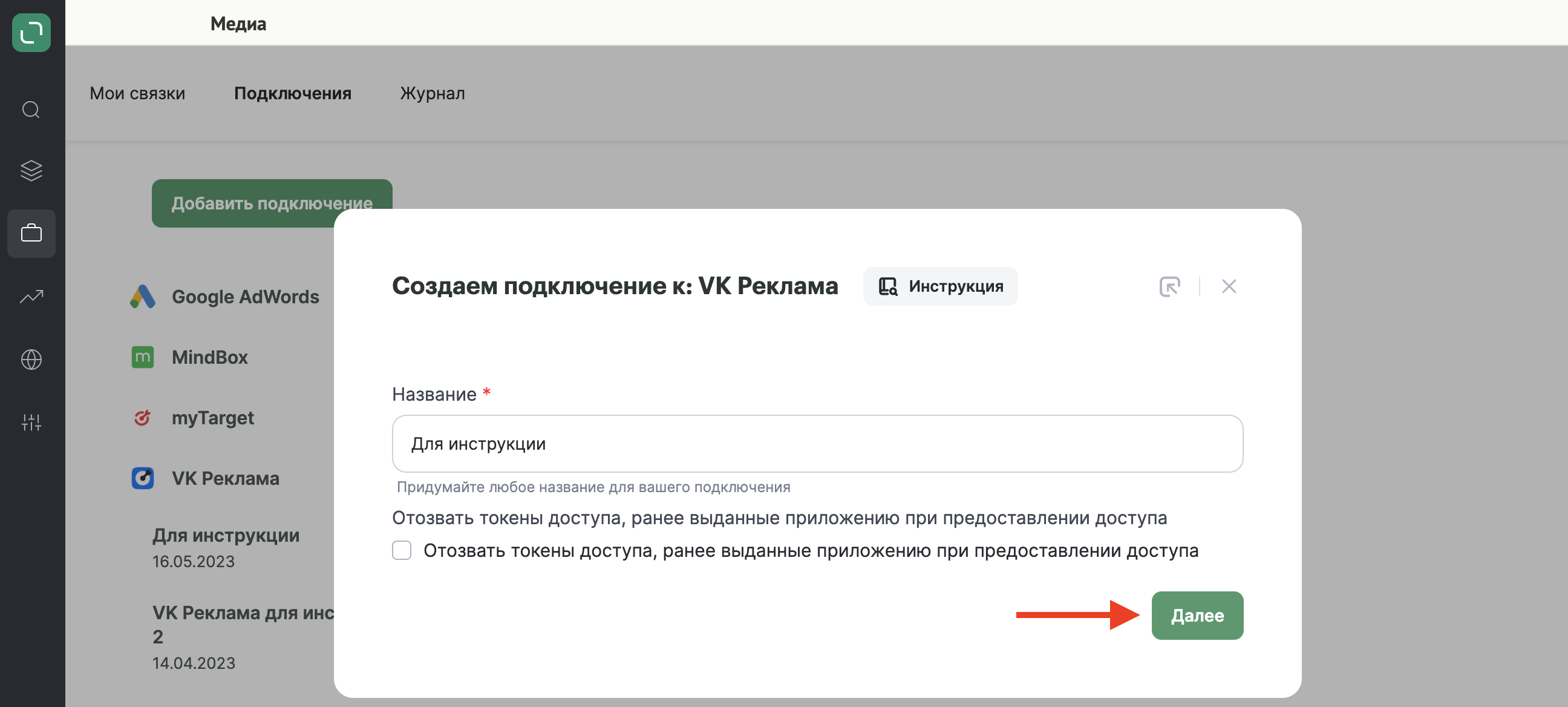Switch to the Журнал tab

tap(432, 93)
